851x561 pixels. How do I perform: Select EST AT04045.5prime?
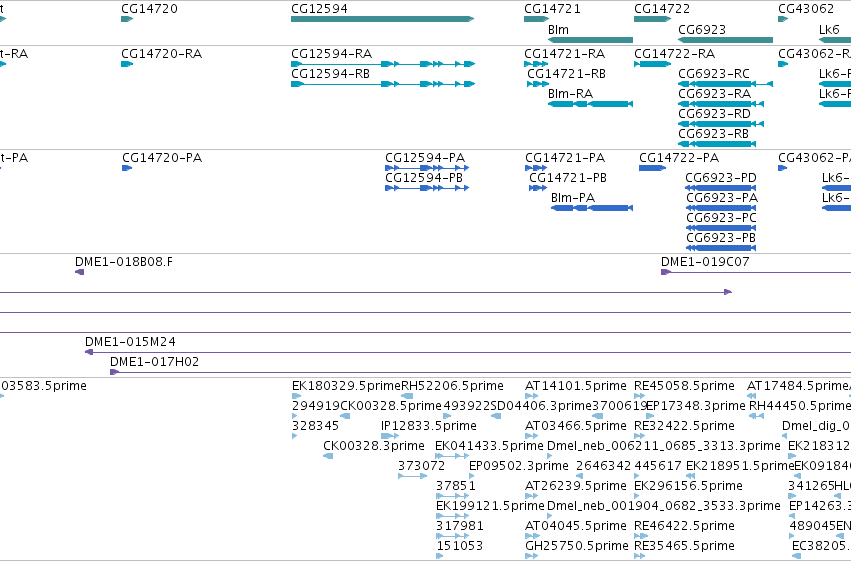(x=575, y=526)
